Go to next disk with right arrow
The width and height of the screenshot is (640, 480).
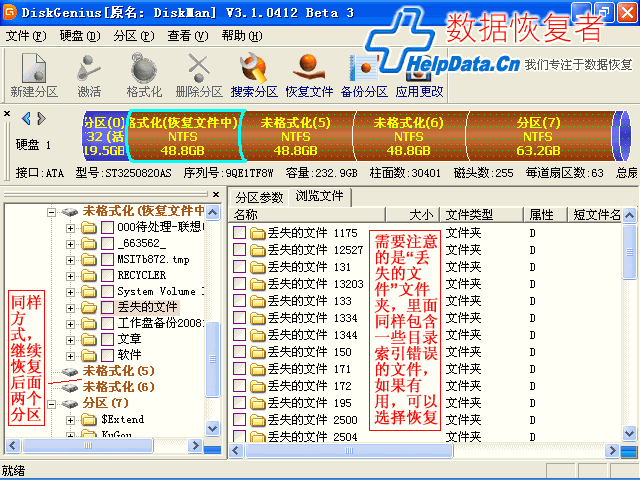(x=41, y=119)
